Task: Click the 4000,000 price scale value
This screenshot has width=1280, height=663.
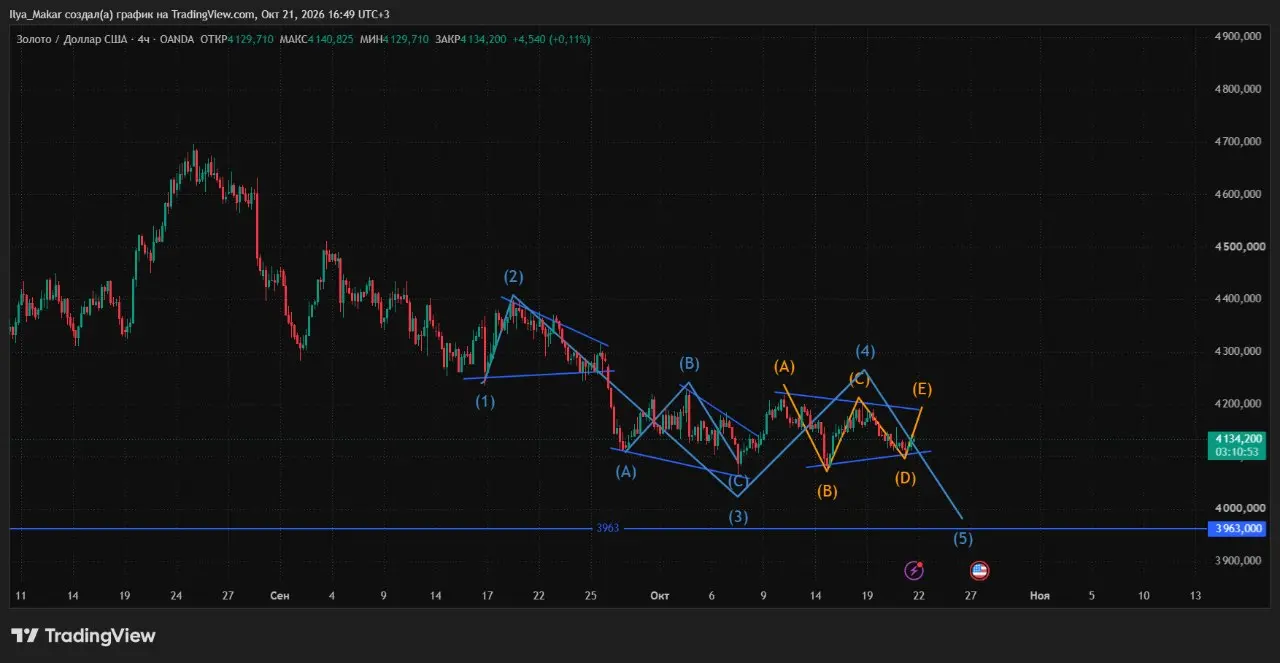Action: point(1238,509)
